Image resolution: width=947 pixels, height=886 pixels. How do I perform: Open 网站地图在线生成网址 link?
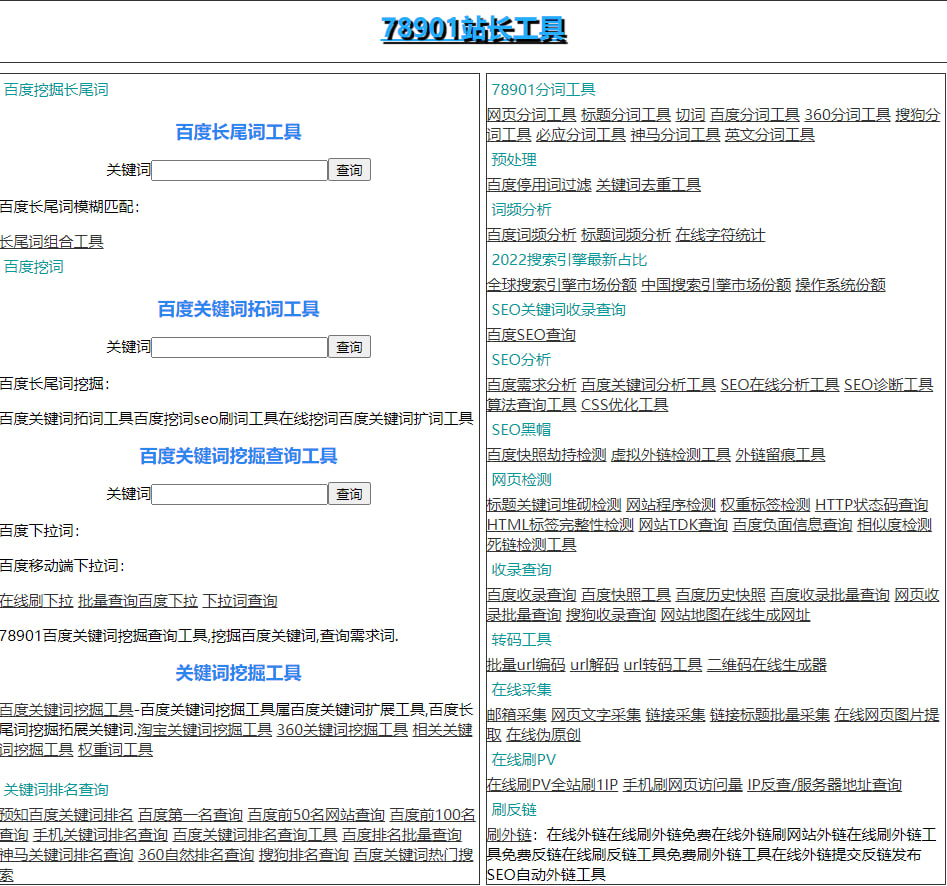(735, 615)
